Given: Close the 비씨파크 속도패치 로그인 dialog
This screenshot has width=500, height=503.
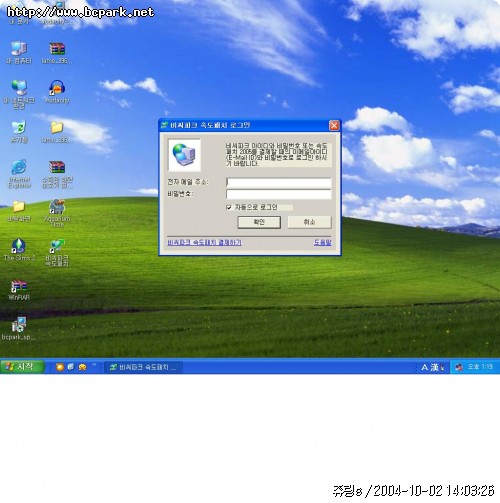Looking at the screenshot, I should (x=334, y=125).
